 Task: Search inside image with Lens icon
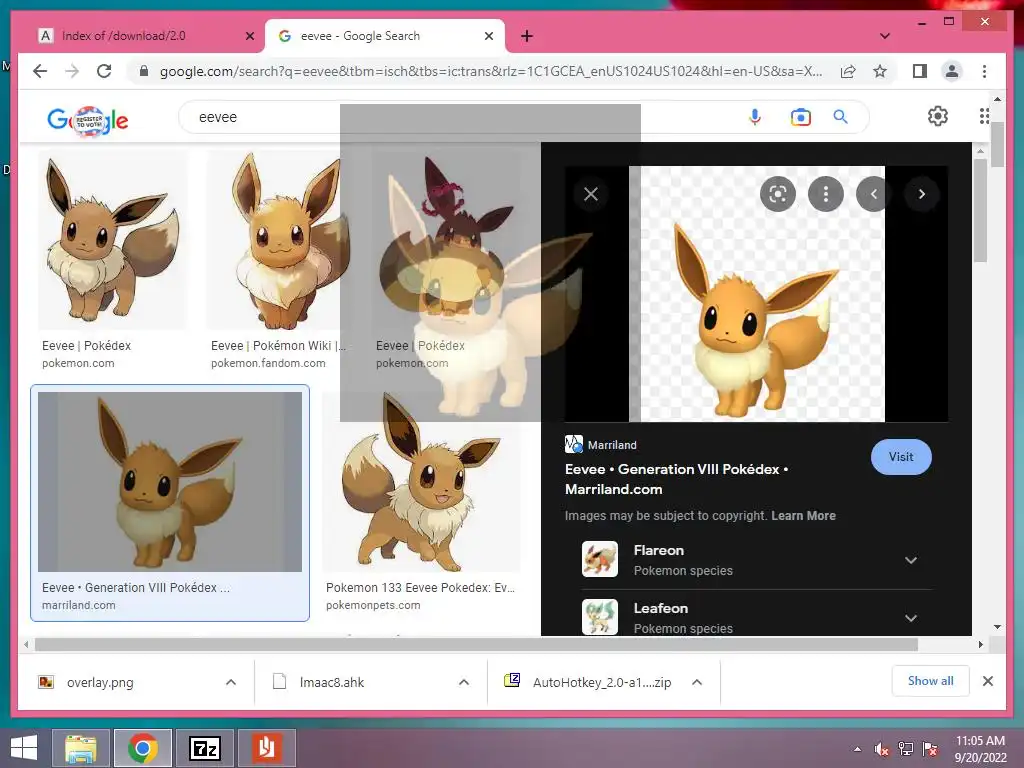click(x=778, y=194)
